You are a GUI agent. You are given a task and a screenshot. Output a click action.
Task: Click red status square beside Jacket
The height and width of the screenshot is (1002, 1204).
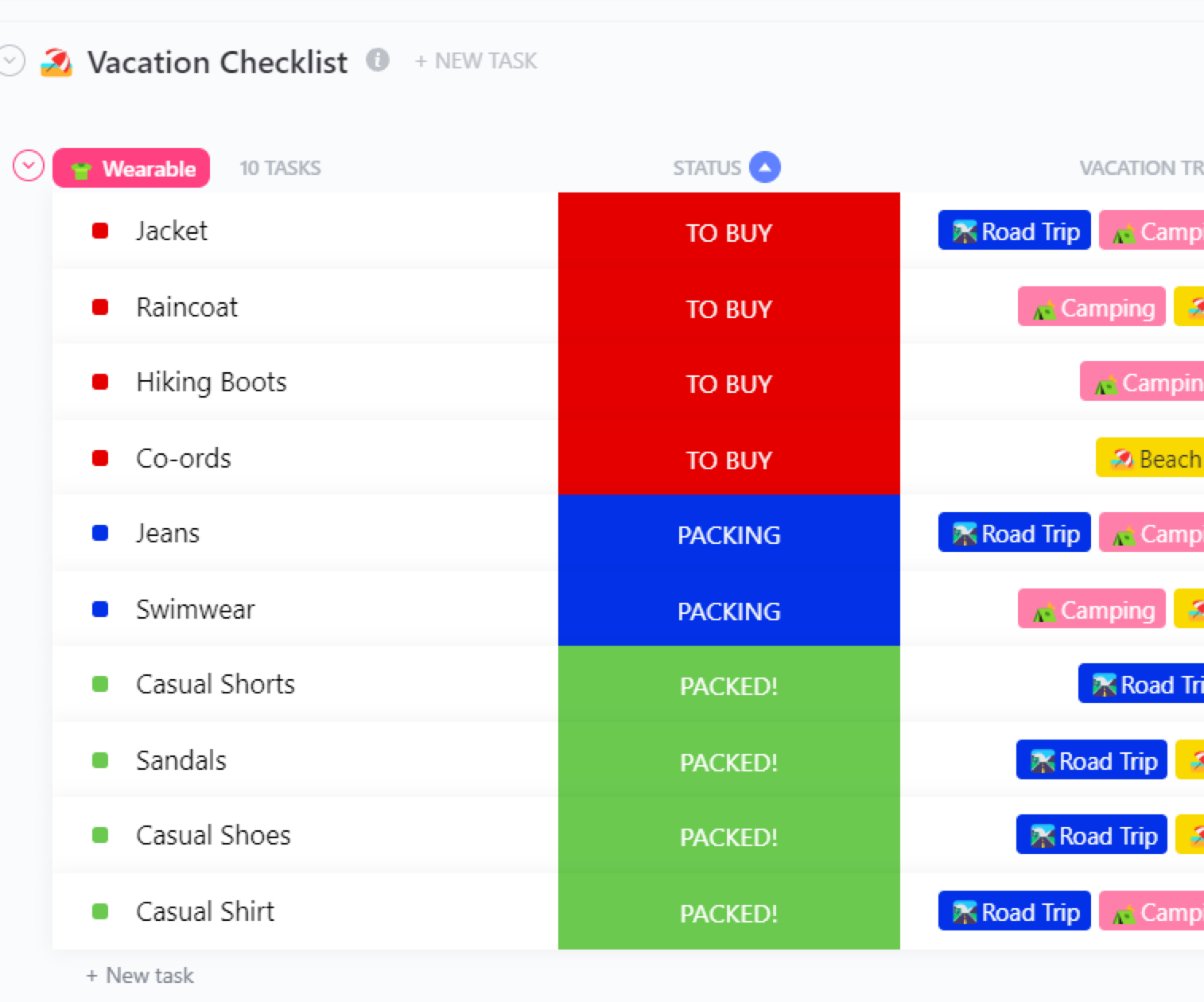[x=100, y=231]
